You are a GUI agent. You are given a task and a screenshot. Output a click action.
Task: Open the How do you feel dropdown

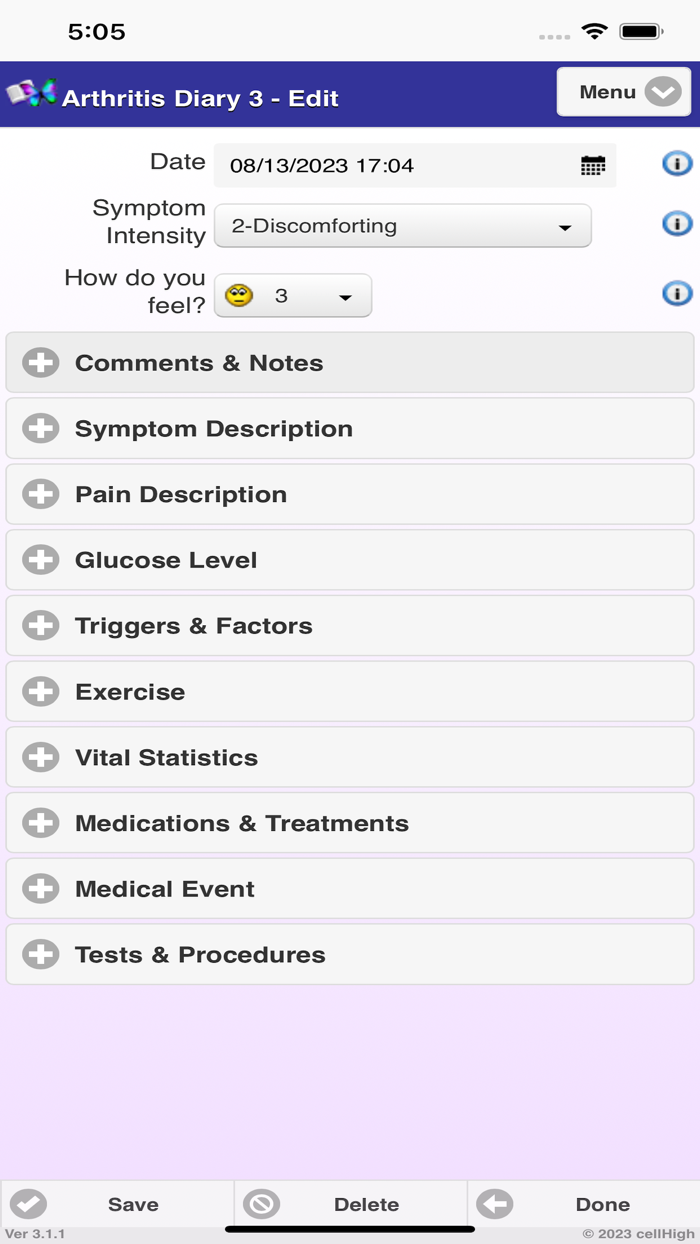345,295
